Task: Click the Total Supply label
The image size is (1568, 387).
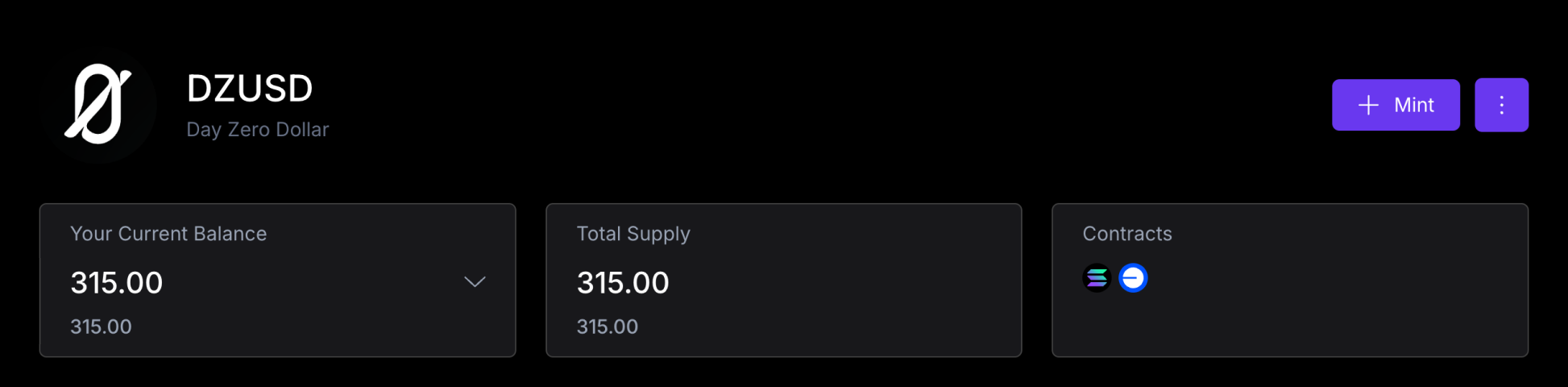Action: [x=633, y=234]
